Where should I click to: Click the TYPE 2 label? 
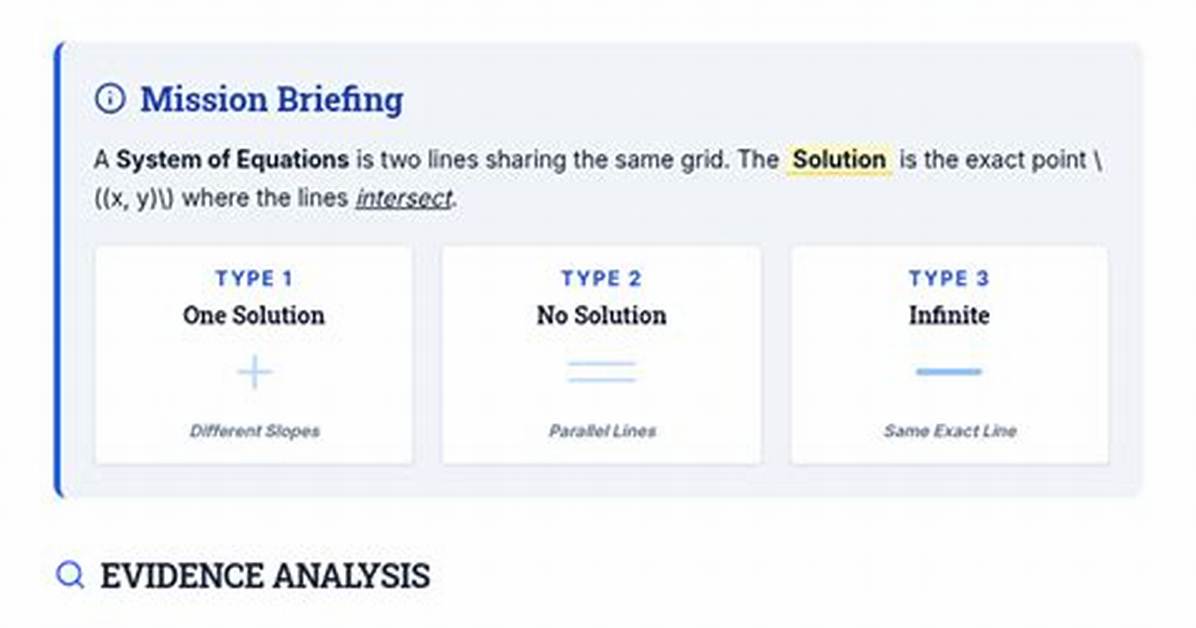(602, 279)
